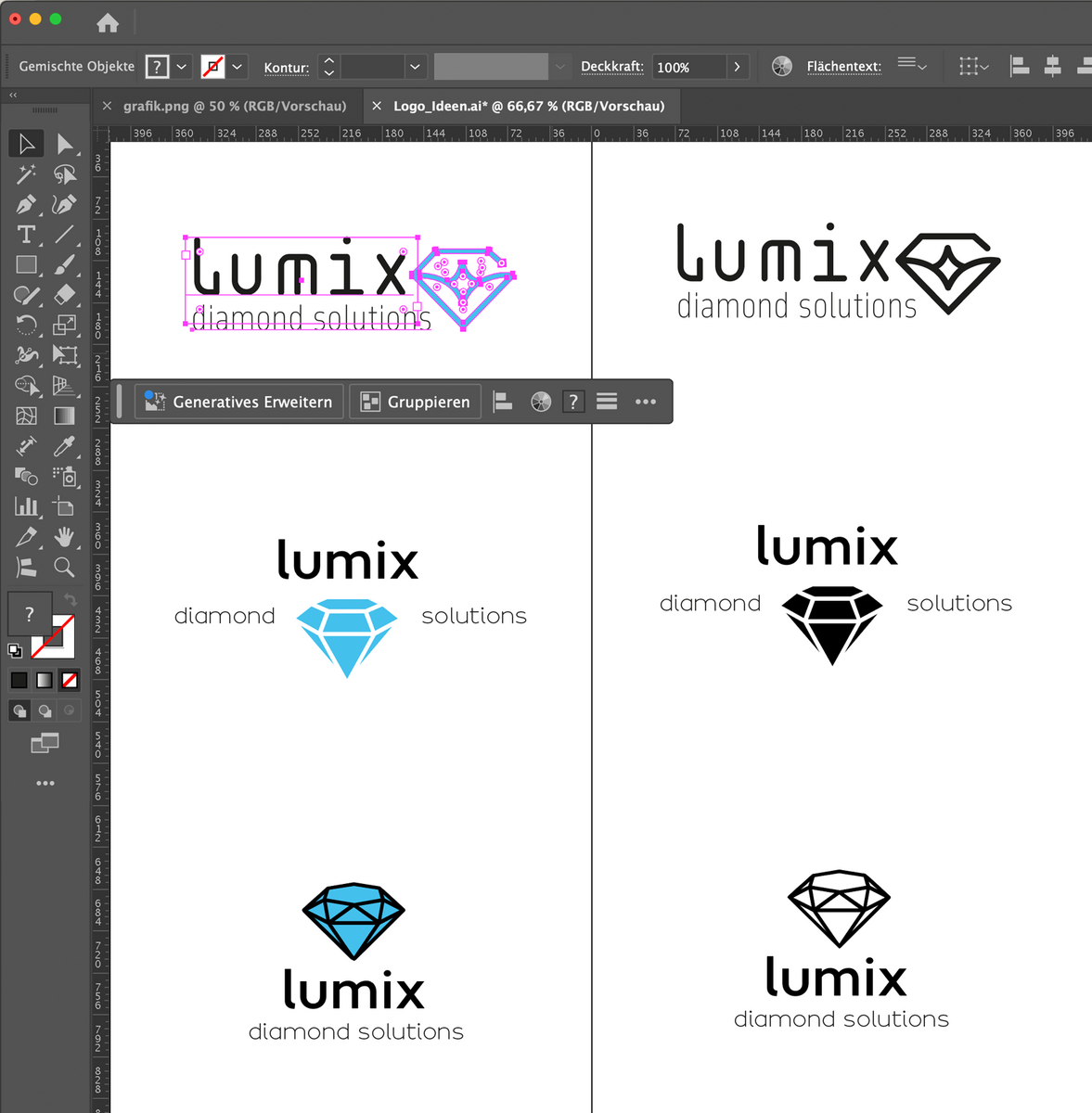The height and width of the screenshot is (1113, 1092).
Task: Expand the Kontur stroke weight dropdown
Action: click(415, 67)
